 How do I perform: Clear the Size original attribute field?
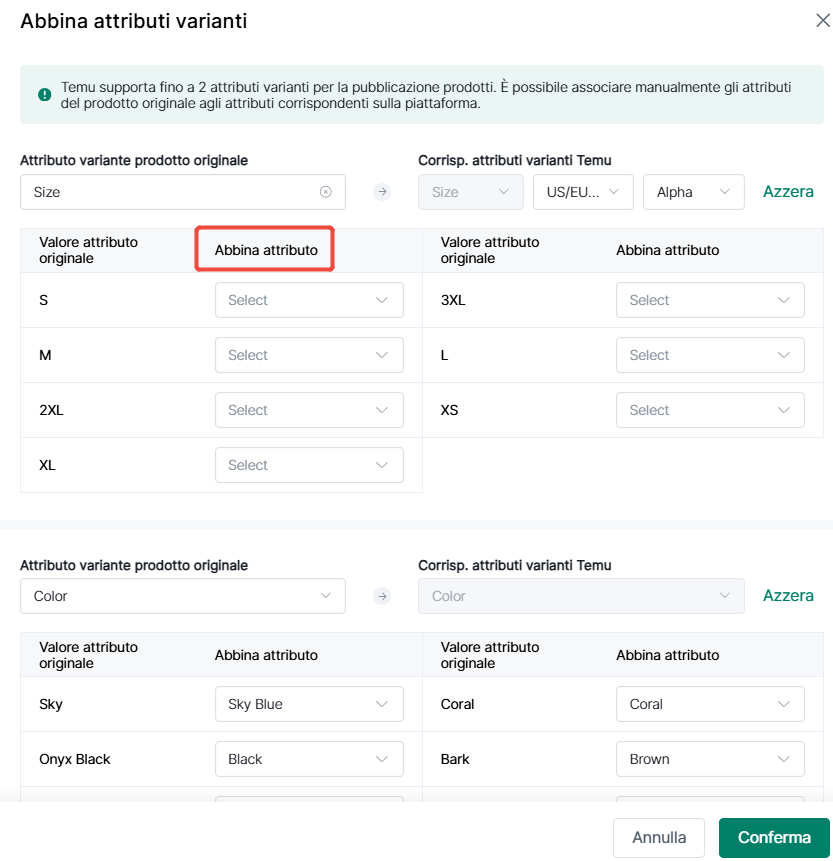point(326,192)
